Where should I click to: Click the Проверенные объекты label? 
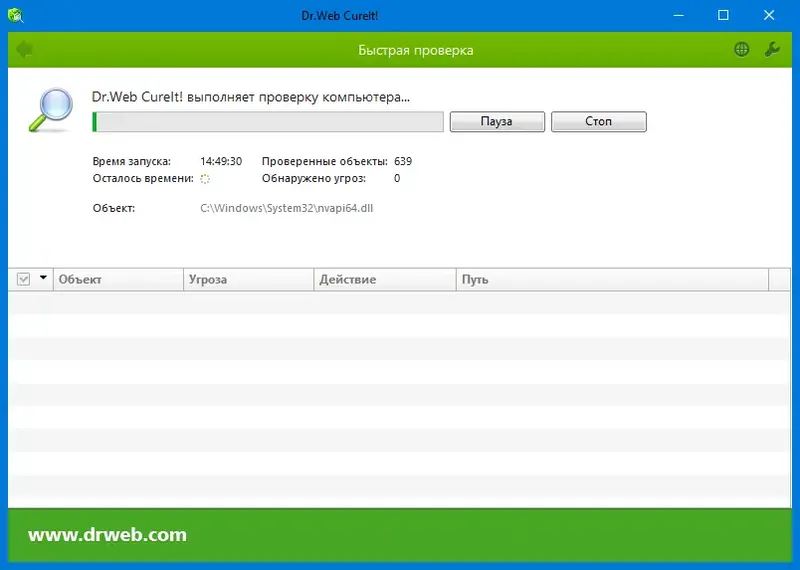pos(325,161)
